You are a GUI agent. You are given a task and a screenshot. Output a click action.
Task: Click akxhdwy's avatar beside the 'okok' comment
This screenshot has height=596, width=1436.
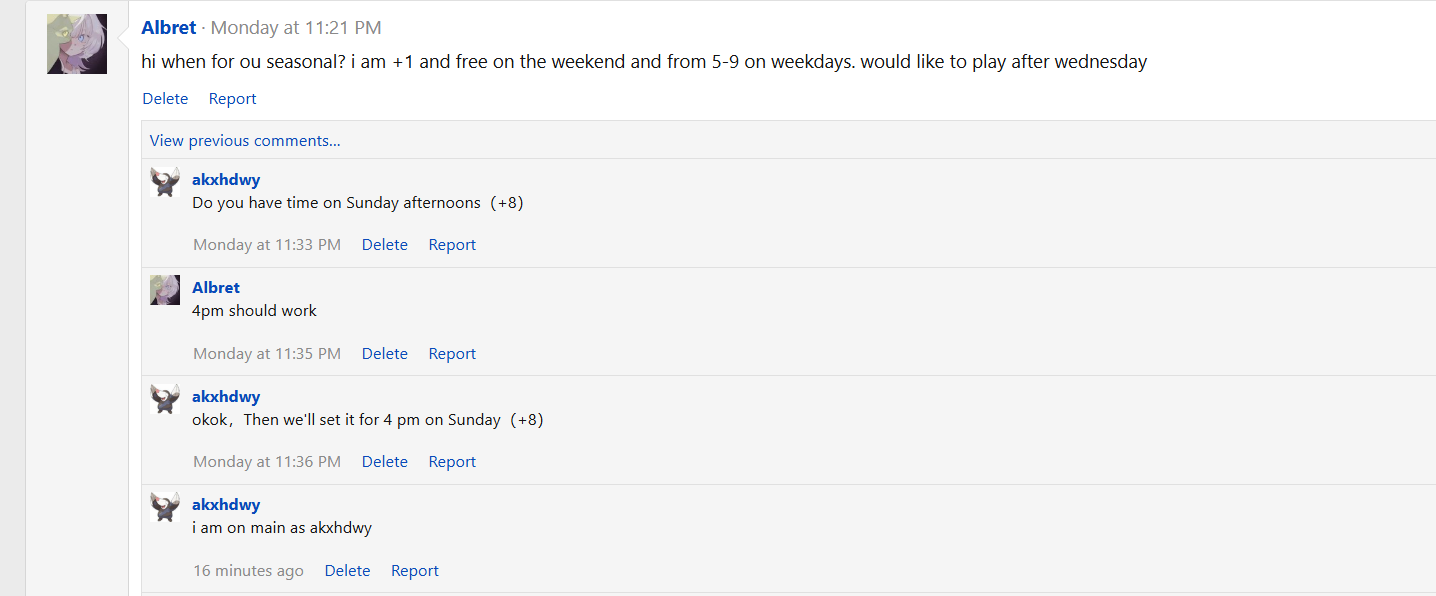click(x=165, y=399)
